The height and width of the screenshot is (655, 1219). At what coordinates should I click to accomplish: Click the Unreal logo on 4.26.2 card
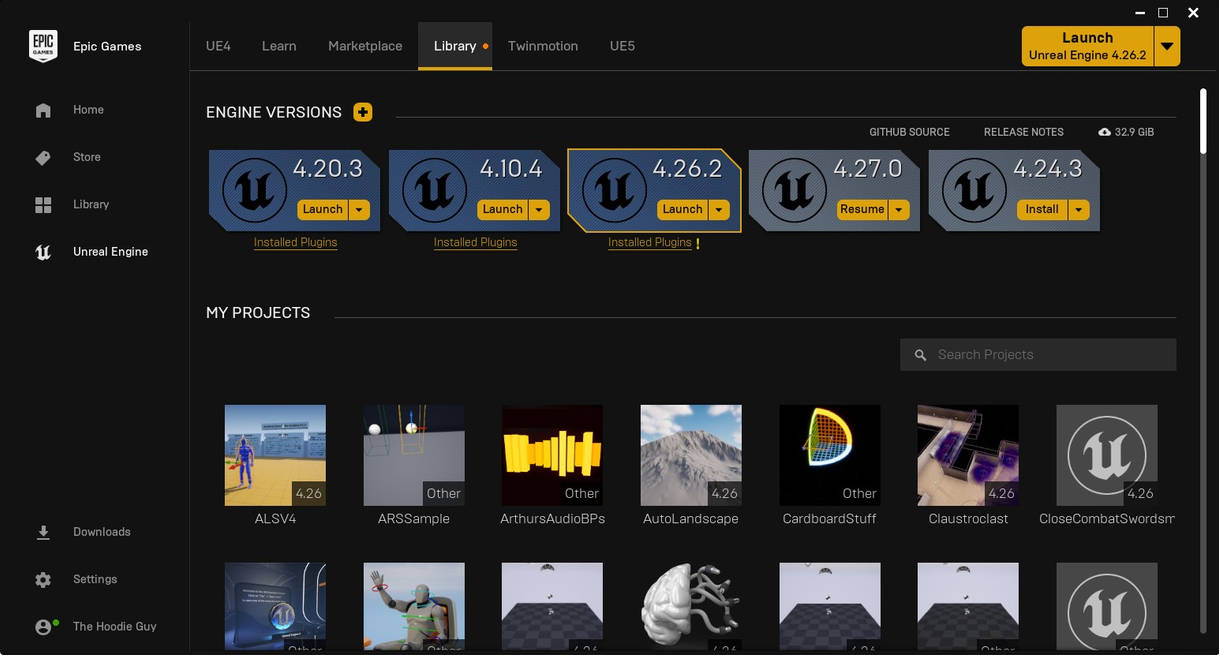point(614,190)
